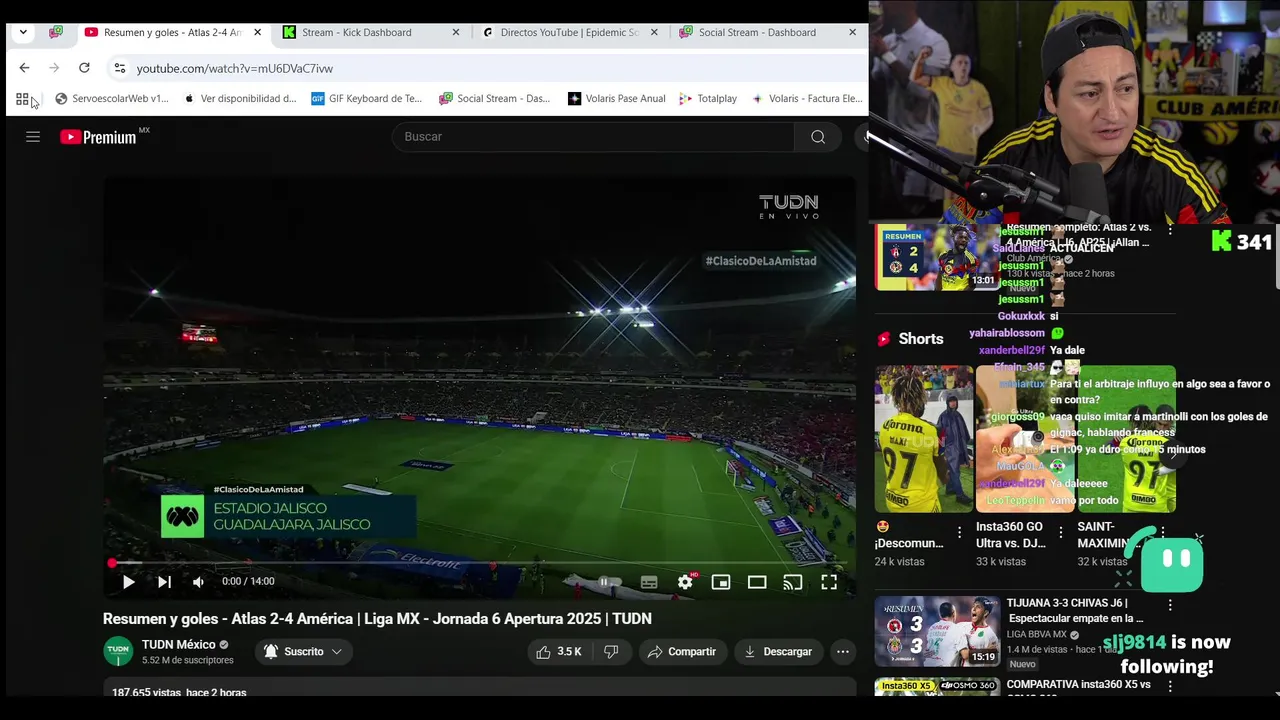The height and width of the screenshot is (720, 1280).
Task: Open Totalplay bookmark
Action: 708,99
